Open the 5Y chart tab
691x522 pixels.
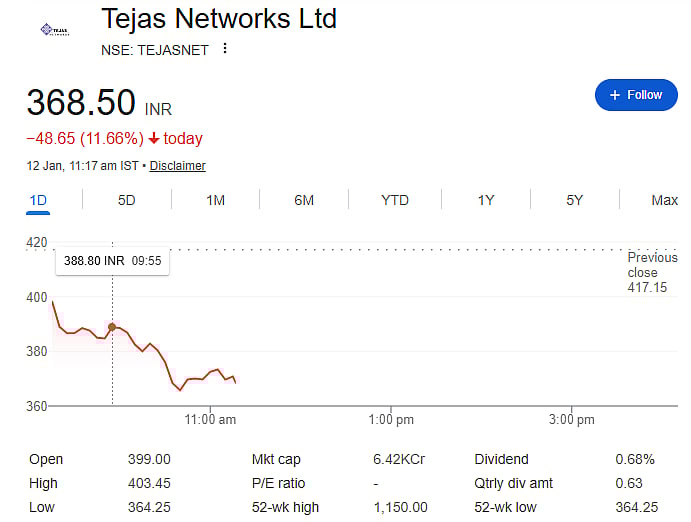tap(574, 200)
